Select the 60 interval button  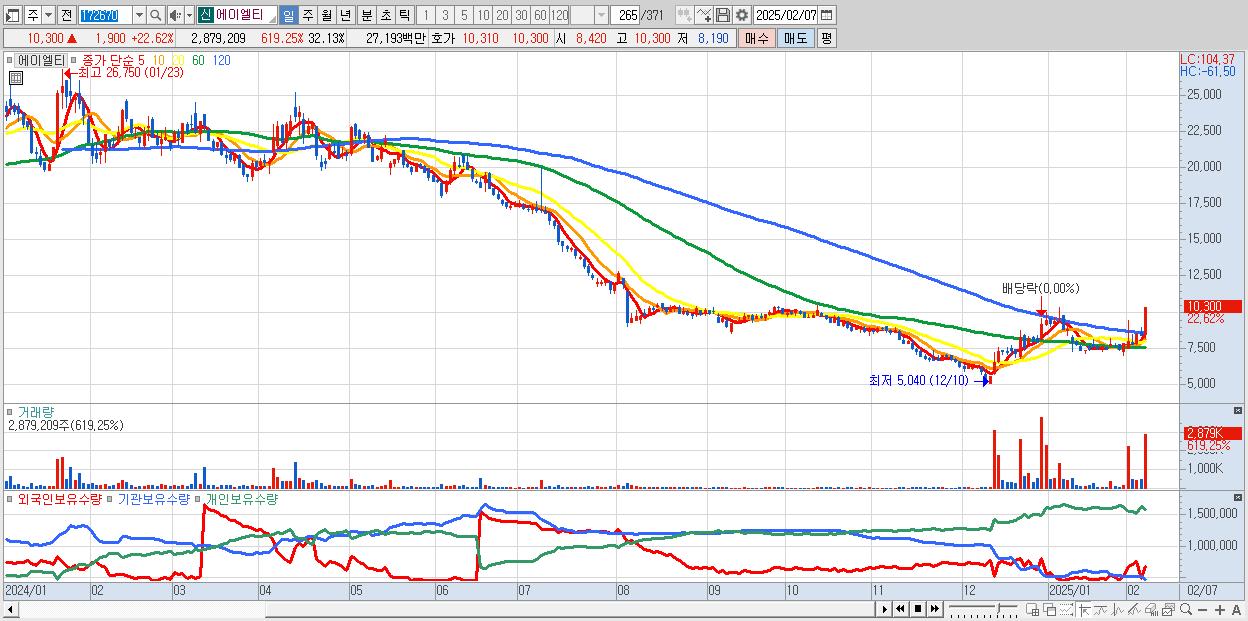(x=540, y=15)
